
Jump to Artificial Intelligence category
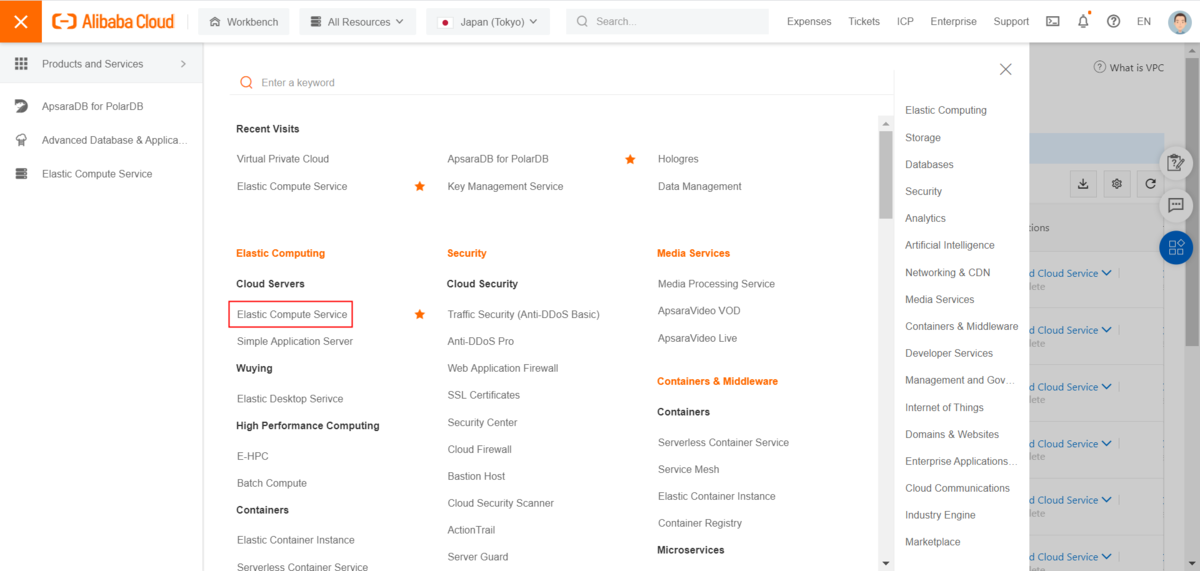point(950,245)
